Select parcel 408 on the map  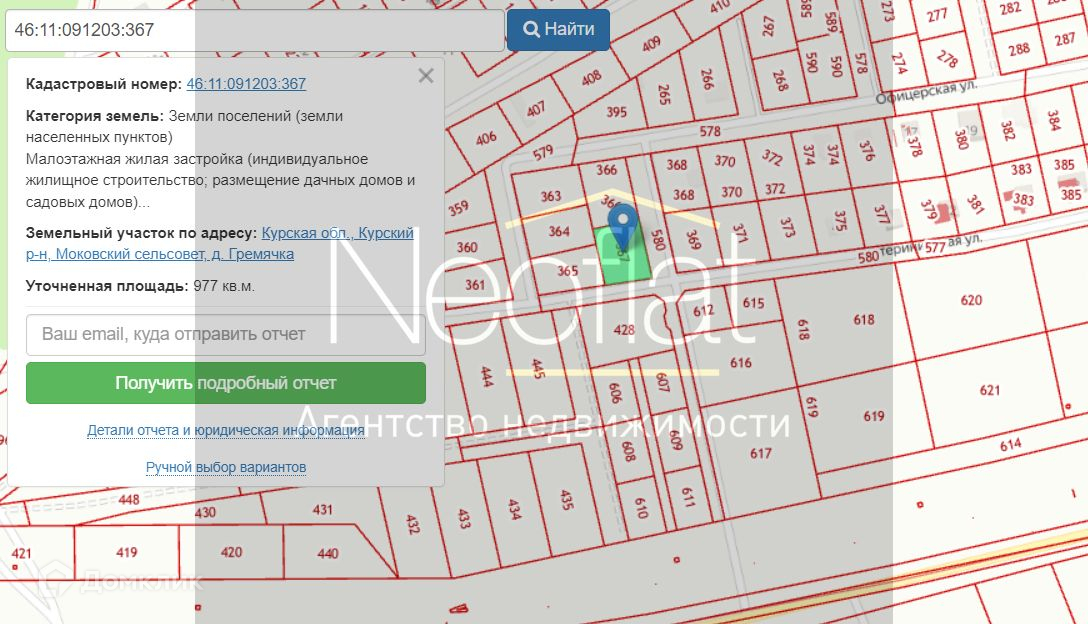pyautogui.click(x=591, y=78)
